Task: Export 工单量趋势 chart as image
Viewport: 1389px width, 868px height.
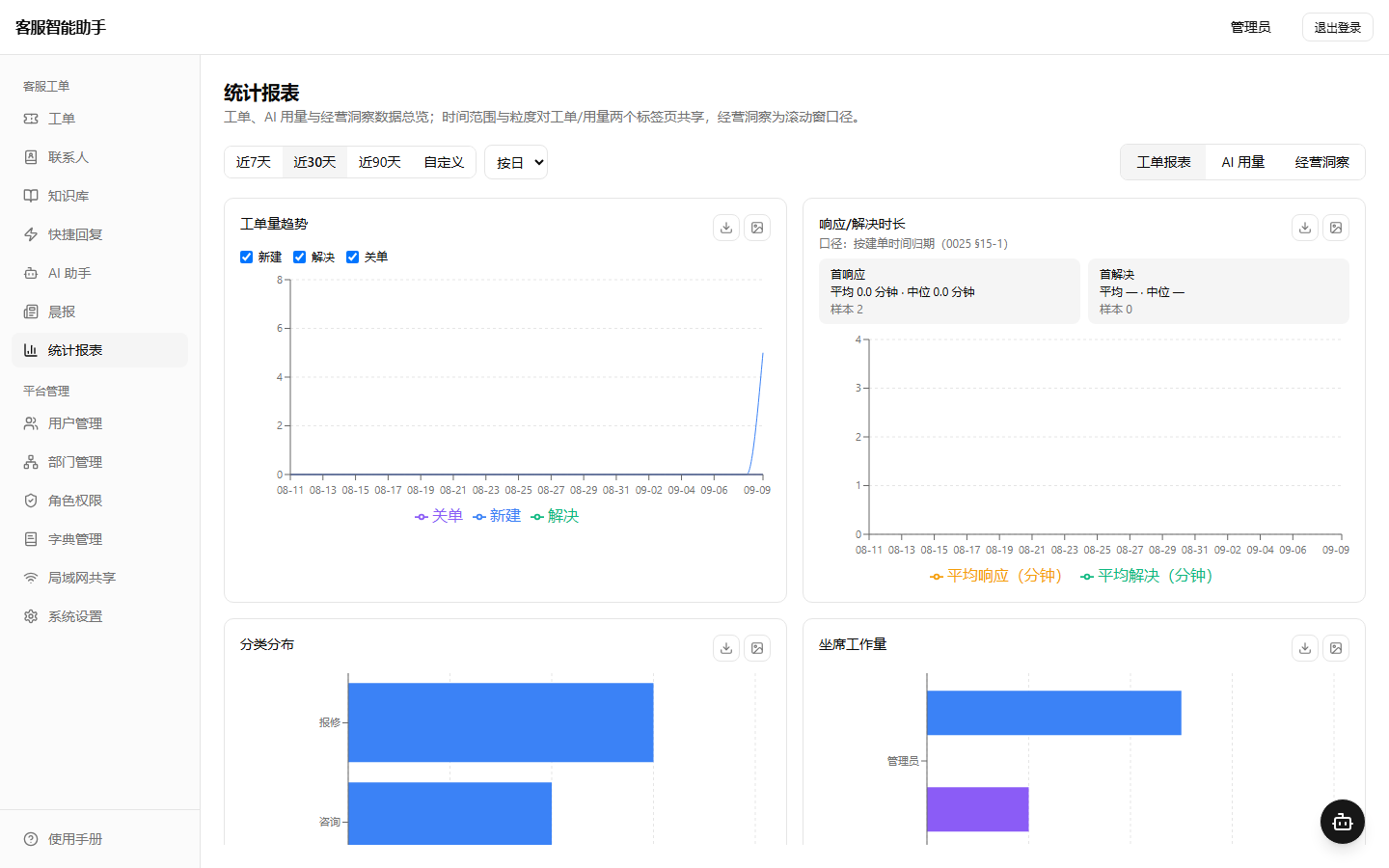Action: (757, 228)
